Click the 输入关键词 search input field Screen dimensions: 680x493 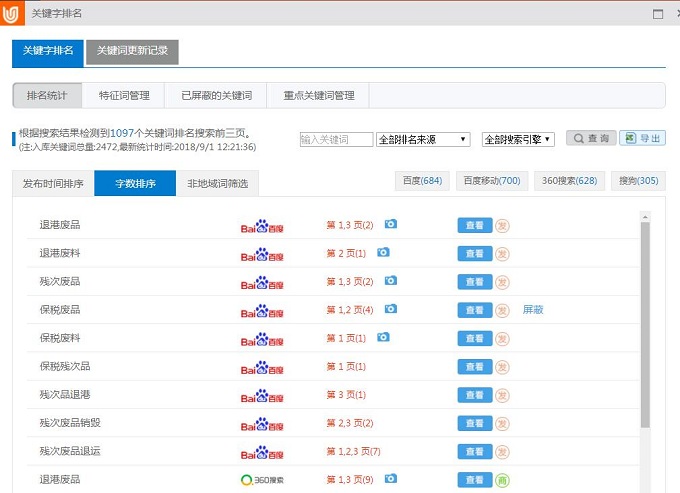point(336,140)
